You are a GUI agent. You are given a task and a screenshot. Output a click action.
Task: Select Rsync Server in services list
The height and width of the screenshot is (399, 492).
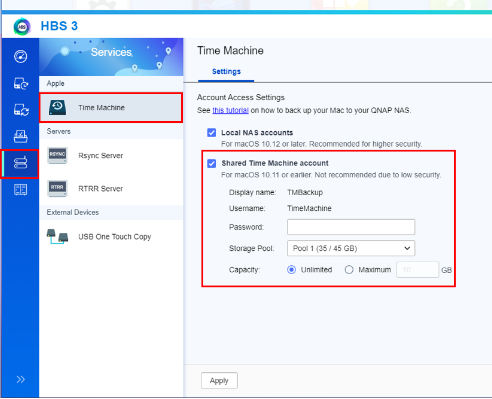pos(111,155)
